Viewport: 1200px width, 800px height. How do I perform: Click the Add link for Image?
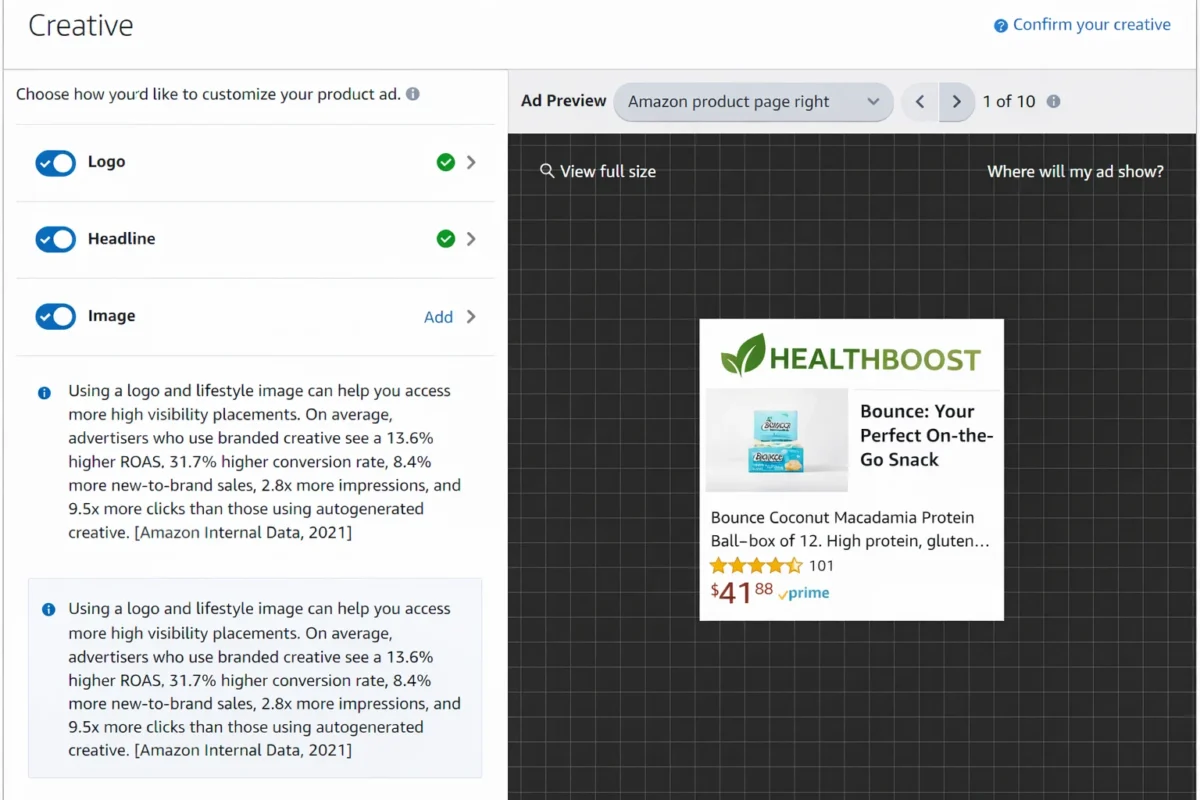click(438, 317)
